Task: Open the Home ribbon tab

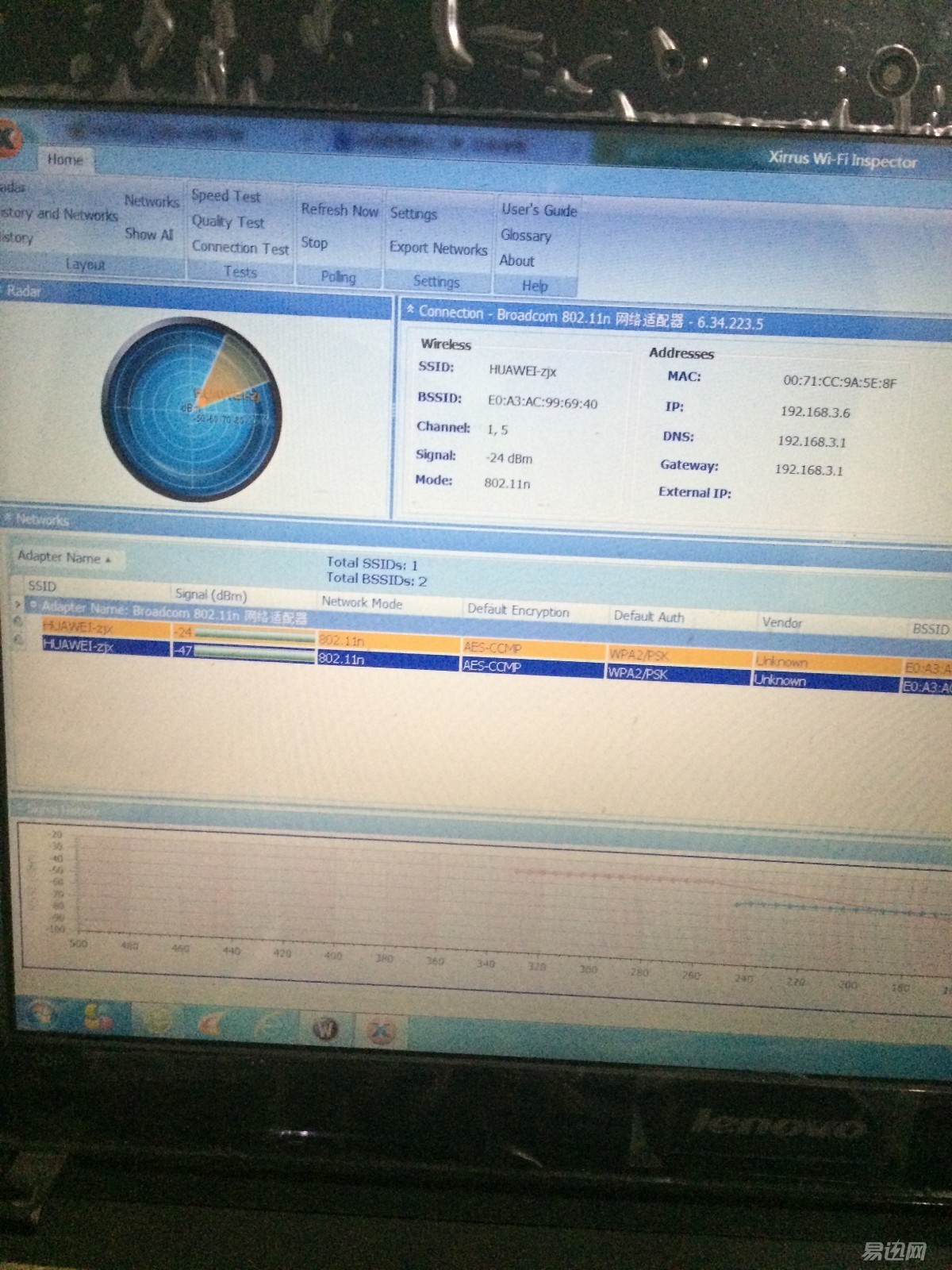Action: coord(65,160)
